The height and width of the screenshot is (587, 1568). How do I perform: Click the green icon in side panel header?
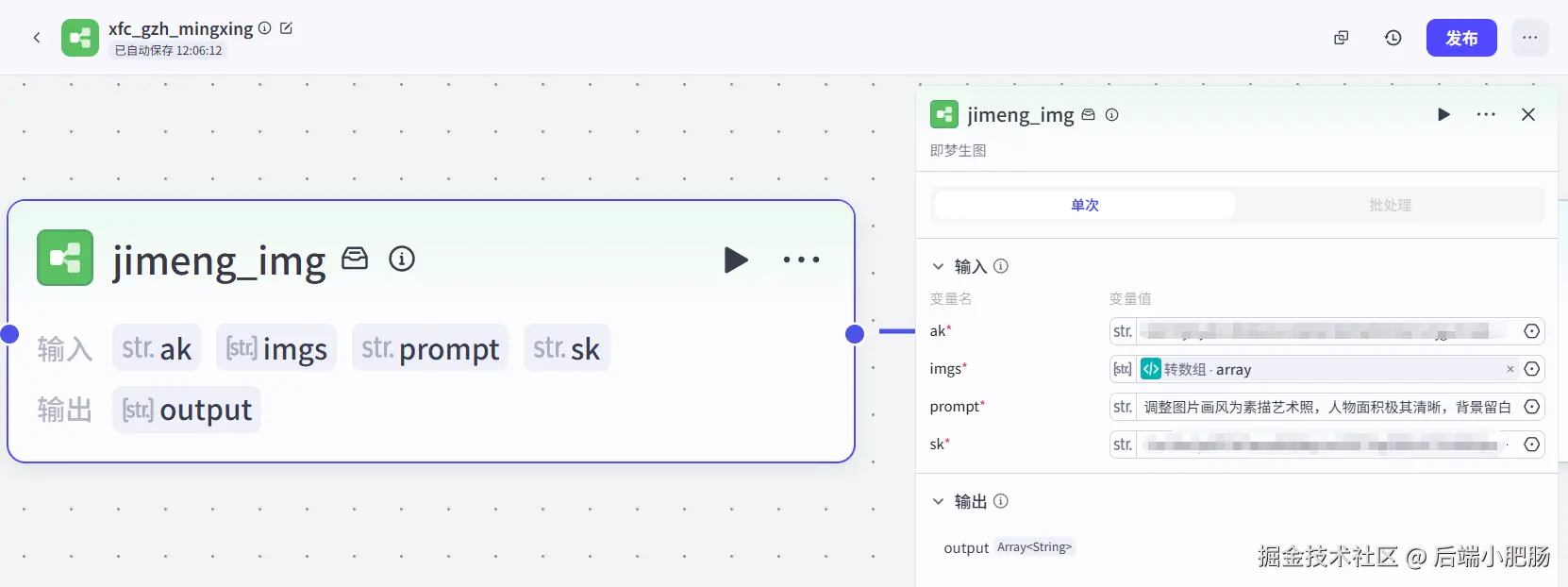944,114
